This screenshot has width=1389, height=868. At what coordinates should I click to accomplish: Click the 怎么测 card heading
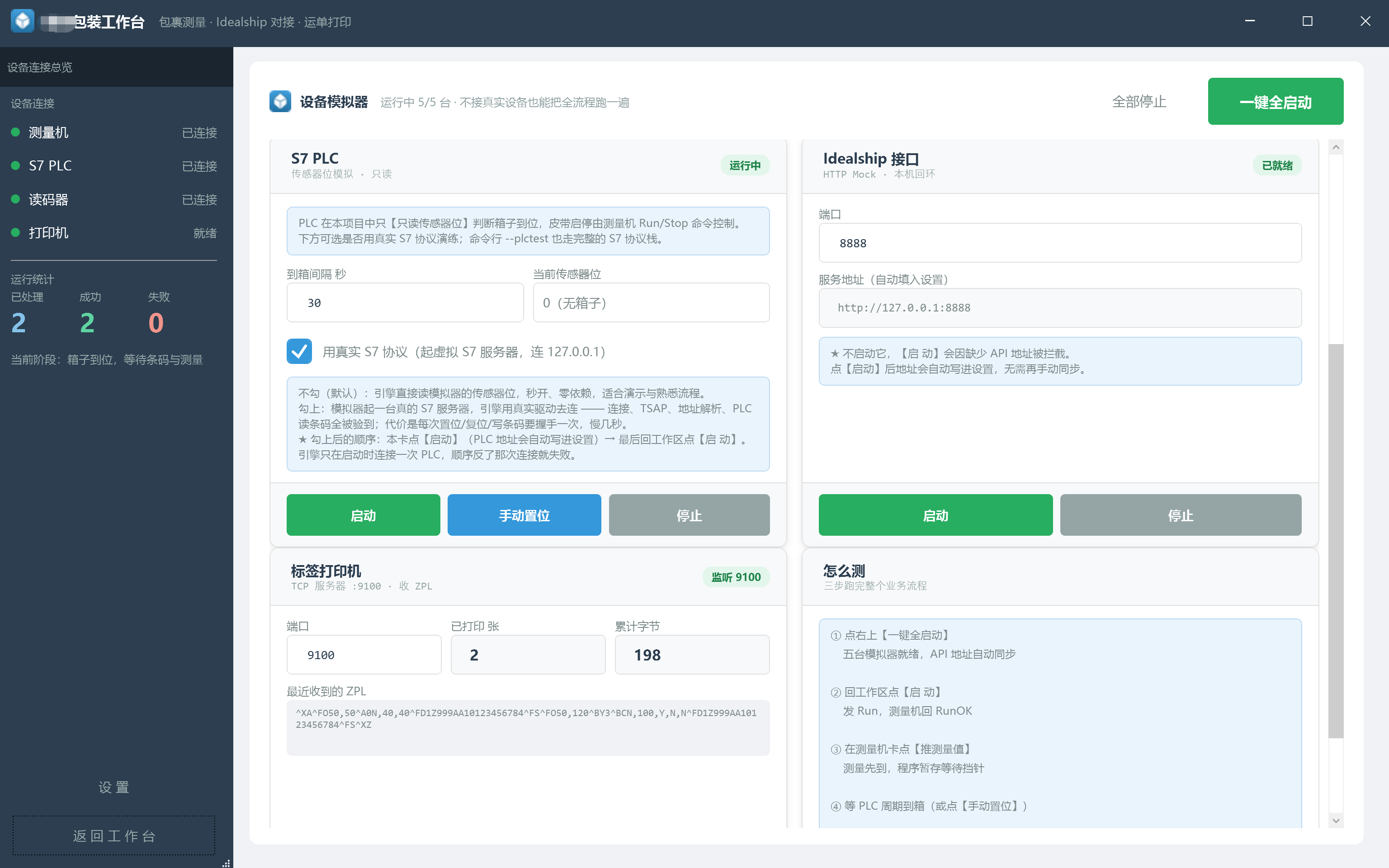[x=844, y=571]
